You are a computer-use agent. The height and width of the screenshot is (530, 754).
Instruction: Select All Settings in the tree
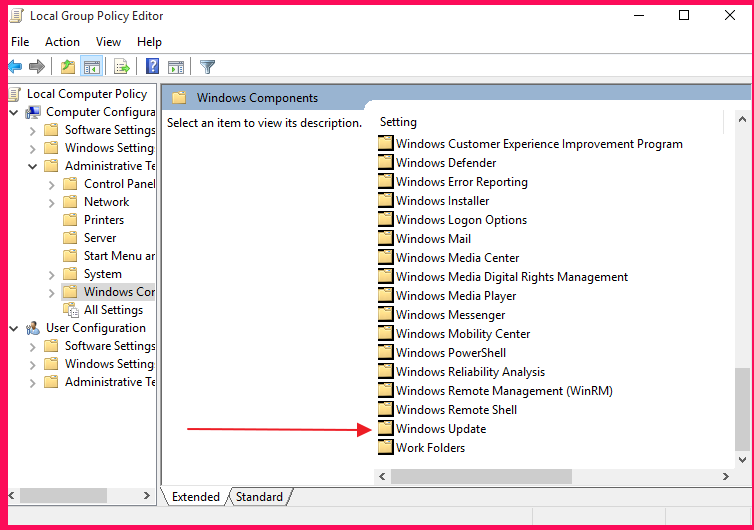pos(113,310)
